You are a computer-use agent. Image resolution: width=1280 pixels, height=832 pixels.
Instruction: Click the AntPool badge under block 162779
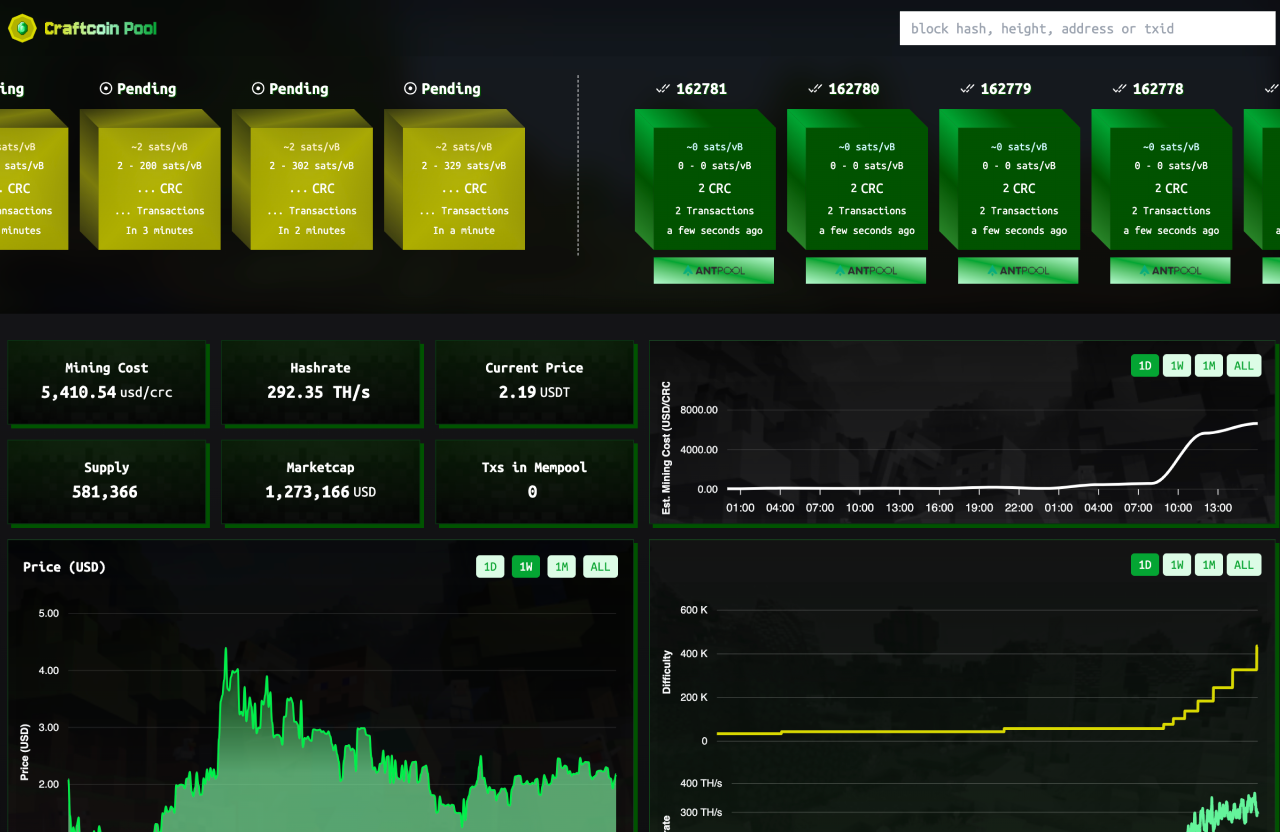point(1018,270)
